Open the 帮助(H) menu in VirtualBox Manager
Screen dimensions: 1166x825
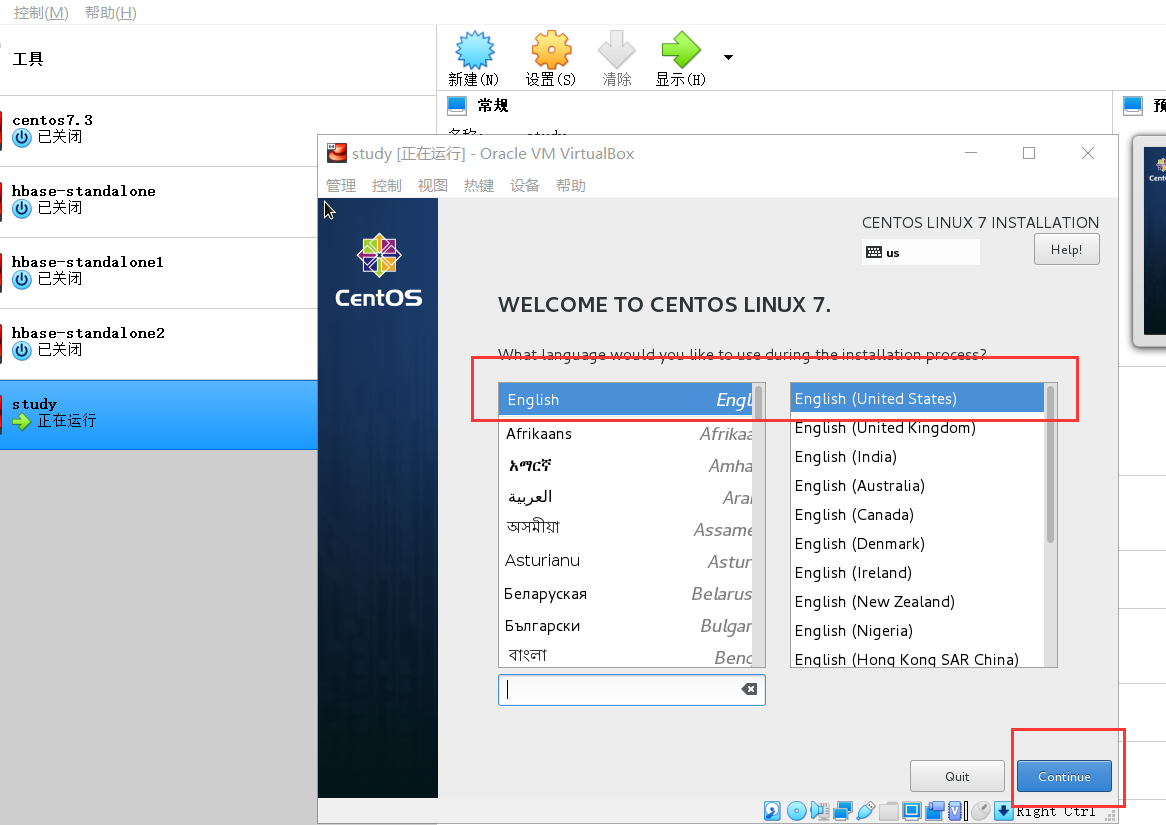click(x=111, y=13)
